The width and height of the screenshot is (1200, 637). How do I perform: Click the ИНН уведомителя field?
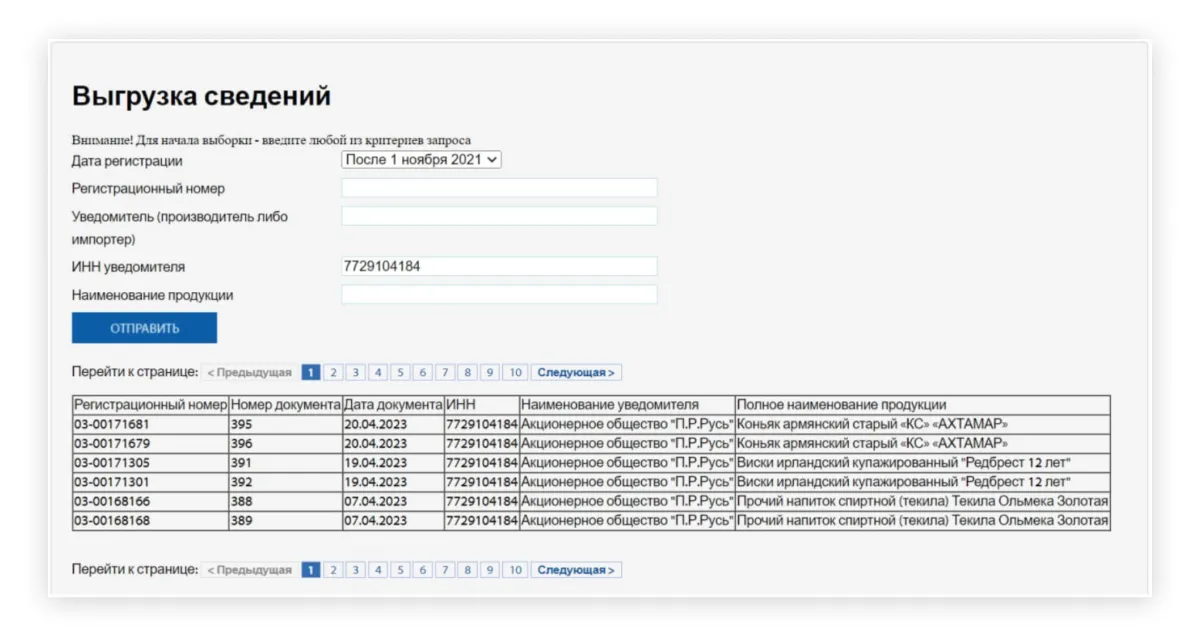point(499,266)
